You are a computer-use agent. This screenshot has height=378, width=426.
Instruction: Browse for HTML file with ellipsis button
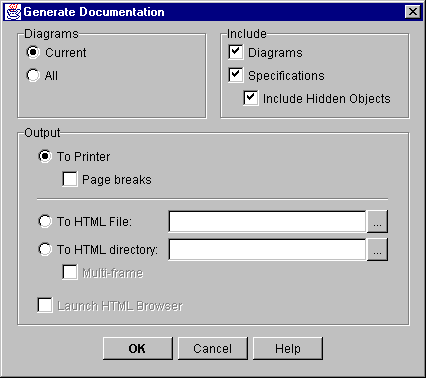(x=377, y=221)
